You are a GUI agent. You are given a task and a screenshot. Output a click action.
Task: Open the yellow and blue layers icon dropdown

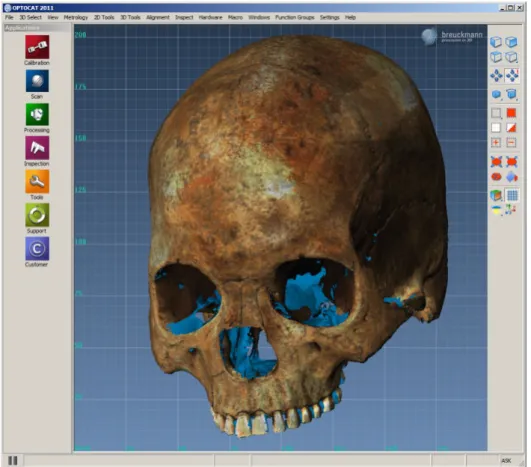(x=496, y=210)
